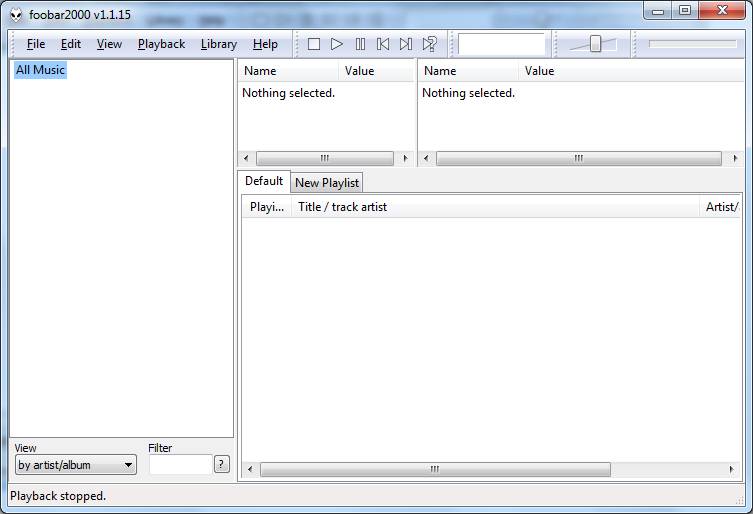Click right arrow of right properties panel scrollbar

coord(735,158)
